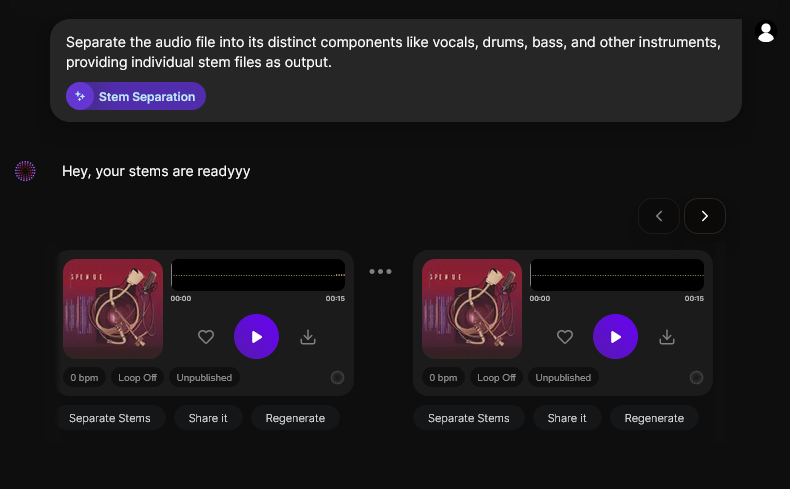Select the round indicator on first track card

tap(338, 378)
